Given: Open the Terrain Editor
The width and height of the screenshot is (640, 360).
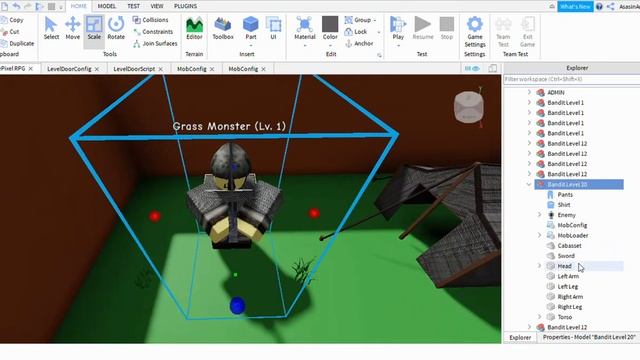Looking at the screenshot, I should 194,28.
